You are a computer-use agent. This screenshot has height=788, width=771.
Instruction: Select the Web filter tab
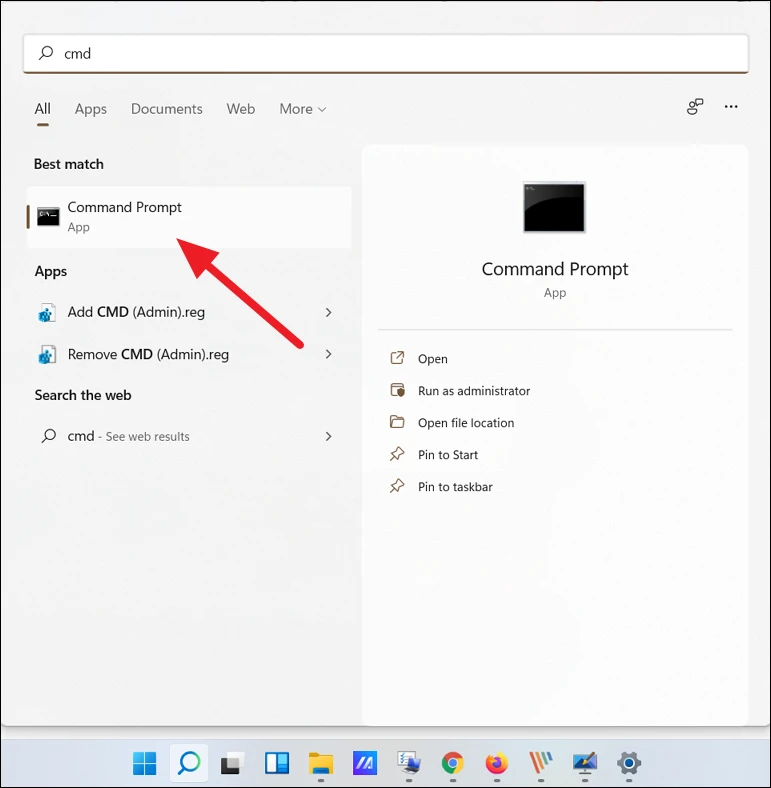[240, 109]
